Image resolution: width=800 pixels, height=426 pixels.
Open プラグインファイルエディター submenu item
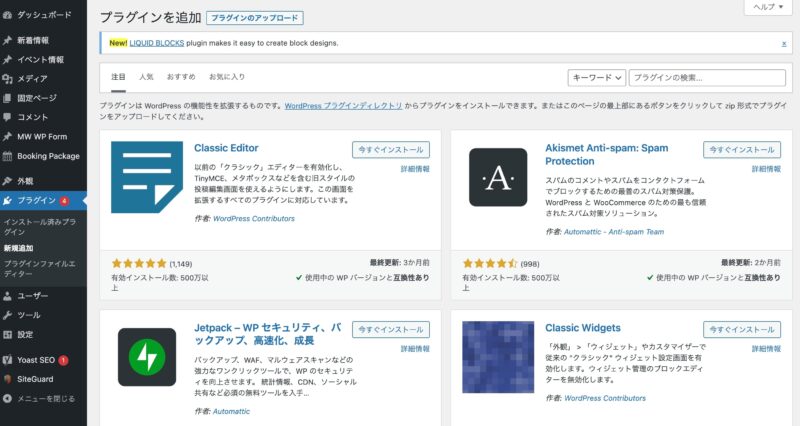click(x=40, y=269)
